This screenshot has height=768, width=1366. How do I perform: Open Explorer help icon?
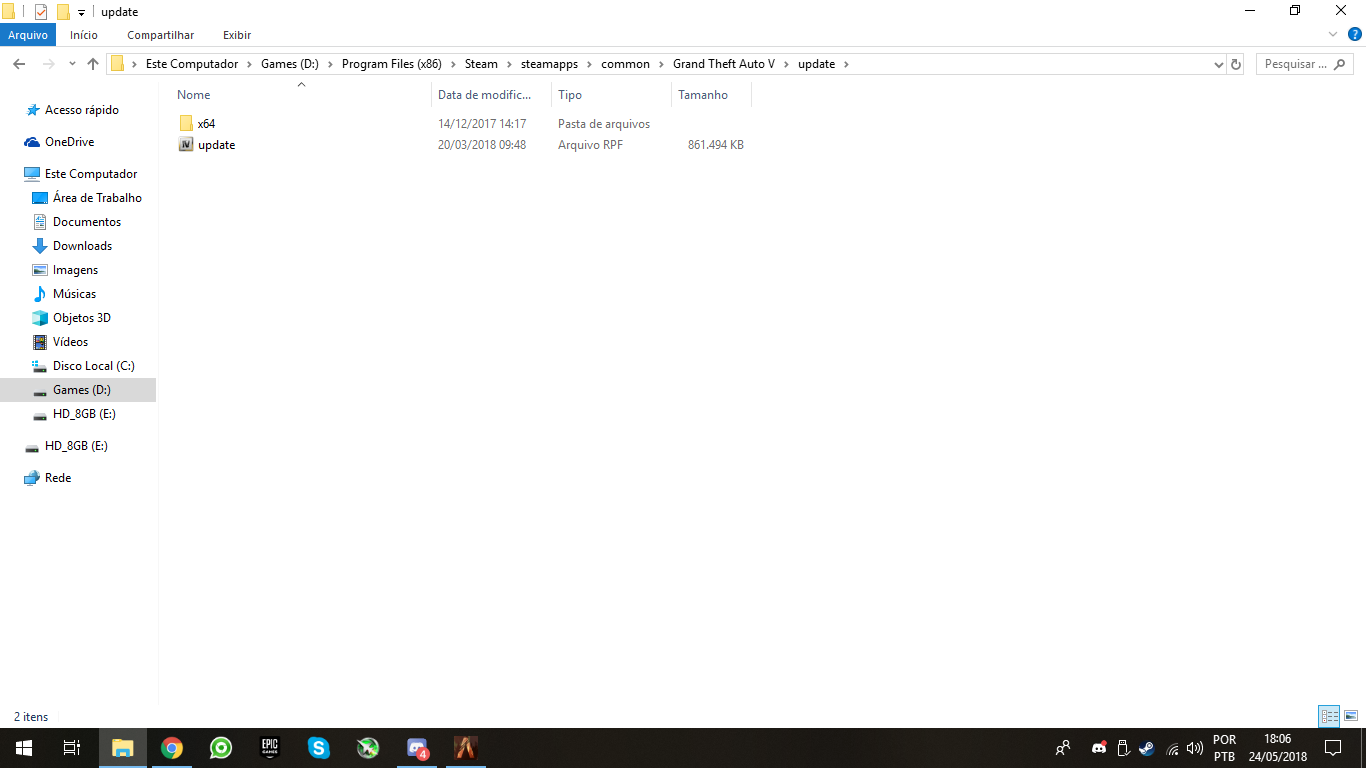(1355, 34)
